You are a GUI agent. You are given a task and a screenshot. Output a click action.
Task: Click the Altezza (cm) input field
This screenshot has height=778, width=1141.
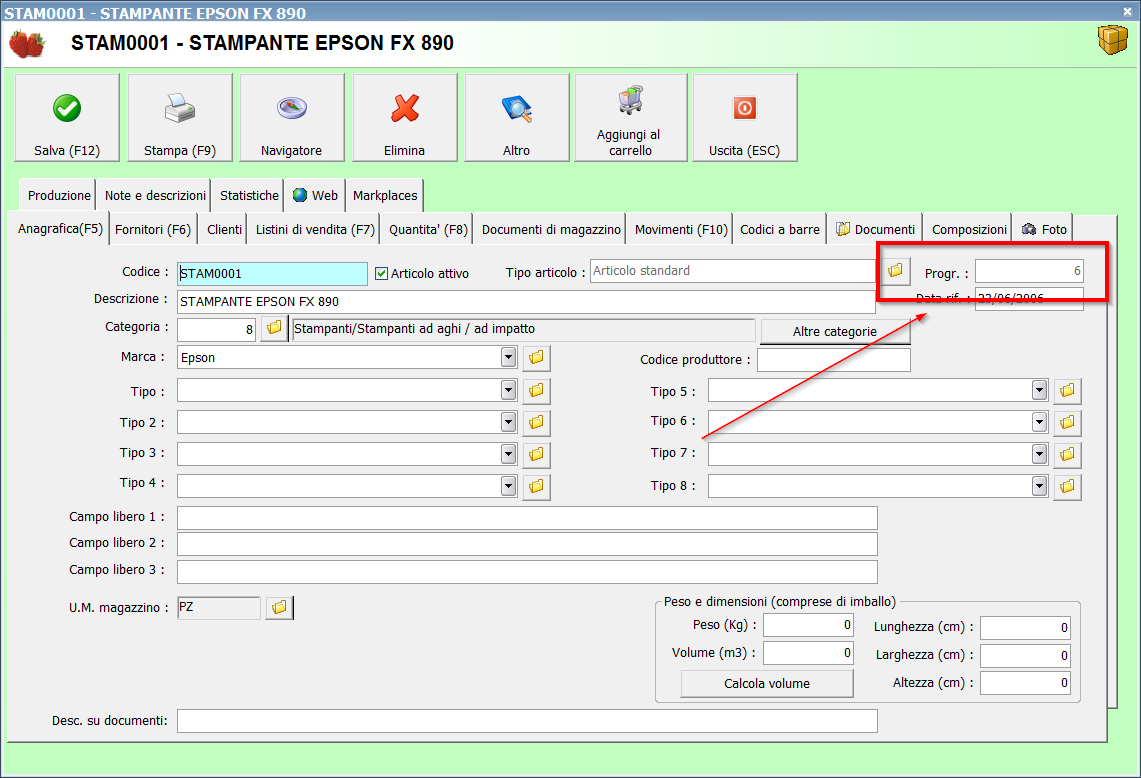pos(1025,683)
